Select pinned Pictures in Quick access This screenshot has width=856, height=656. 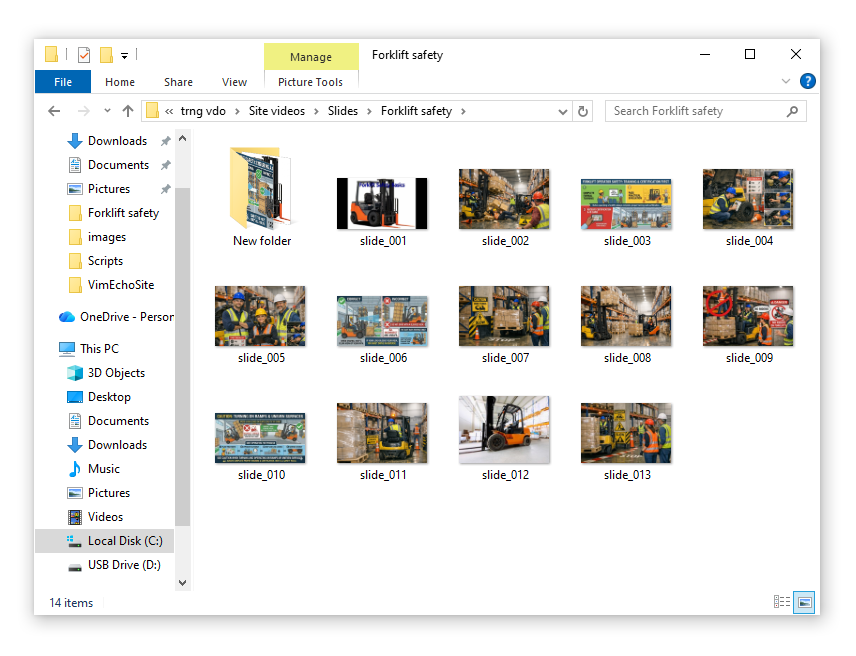[109, 189]
